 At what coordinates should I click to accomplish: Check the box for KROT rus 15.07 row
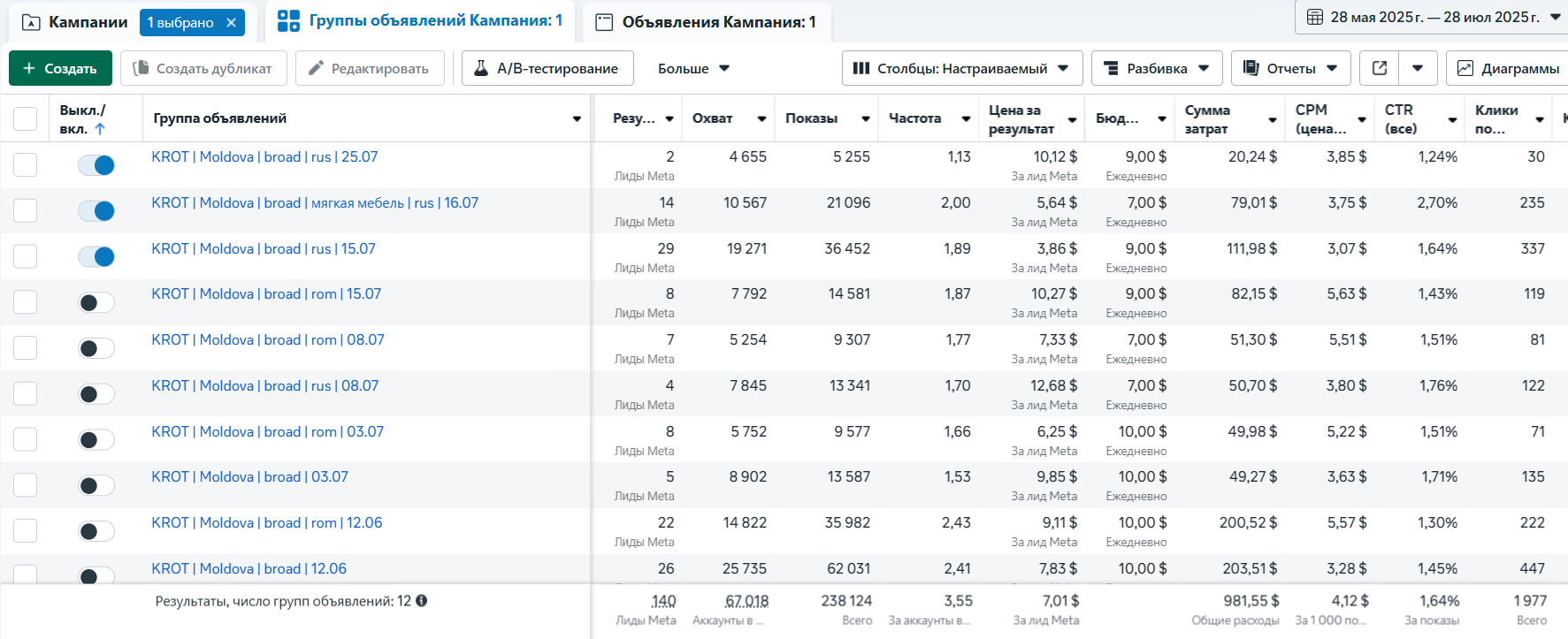point(26,256)
